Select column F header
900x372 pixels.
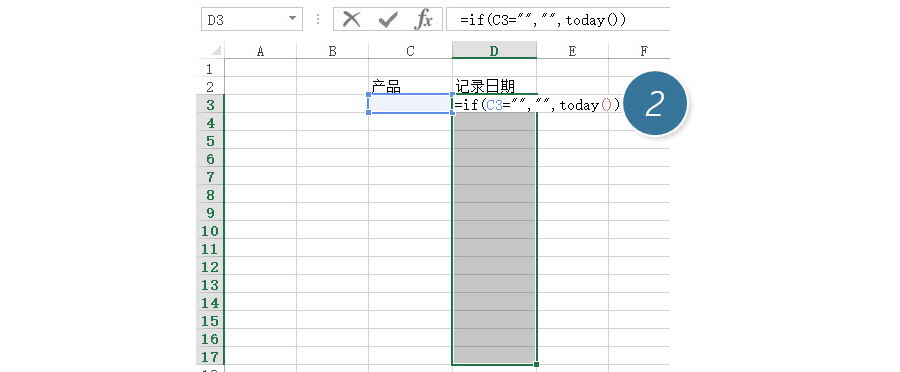point(643,51)
